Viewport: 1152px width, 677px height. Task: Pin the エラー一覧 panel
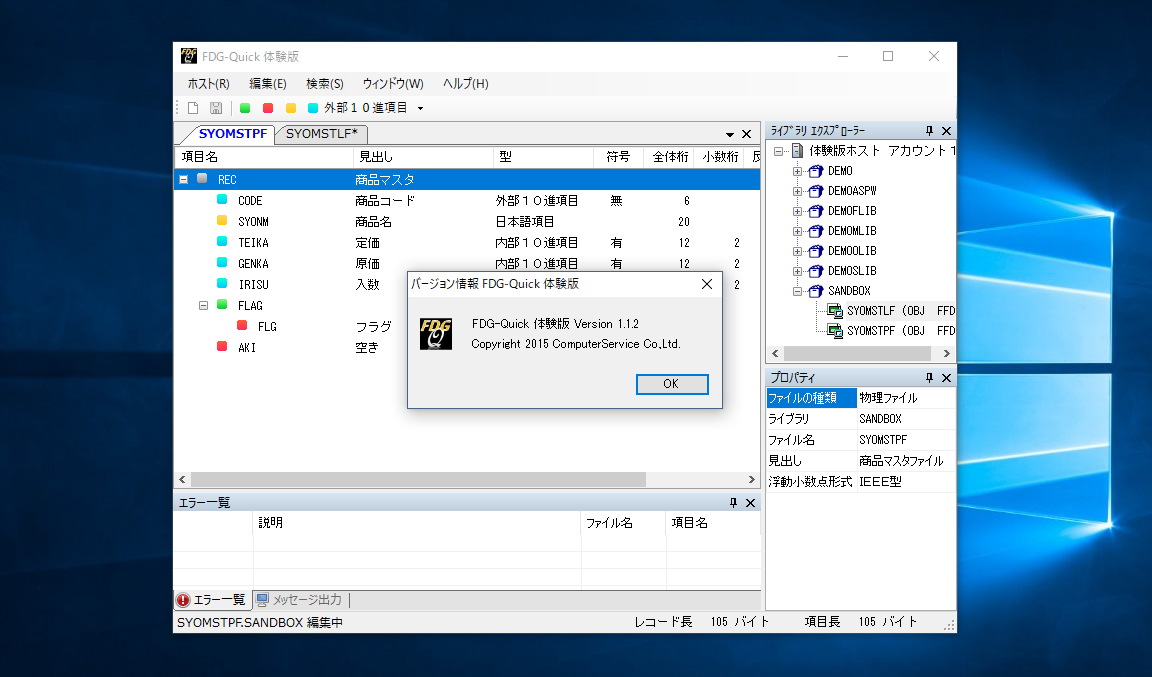tap(732, 503)
